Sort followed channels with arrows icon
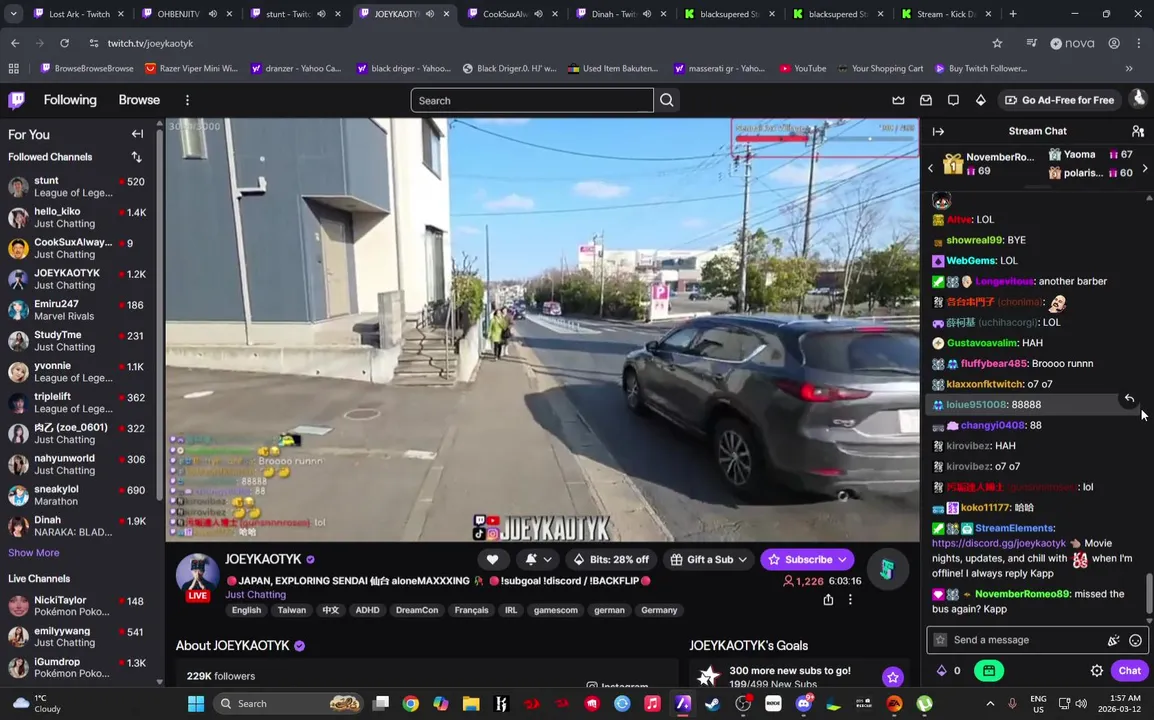The height and width of the screenshot is (720, 1154). (136, 157)
